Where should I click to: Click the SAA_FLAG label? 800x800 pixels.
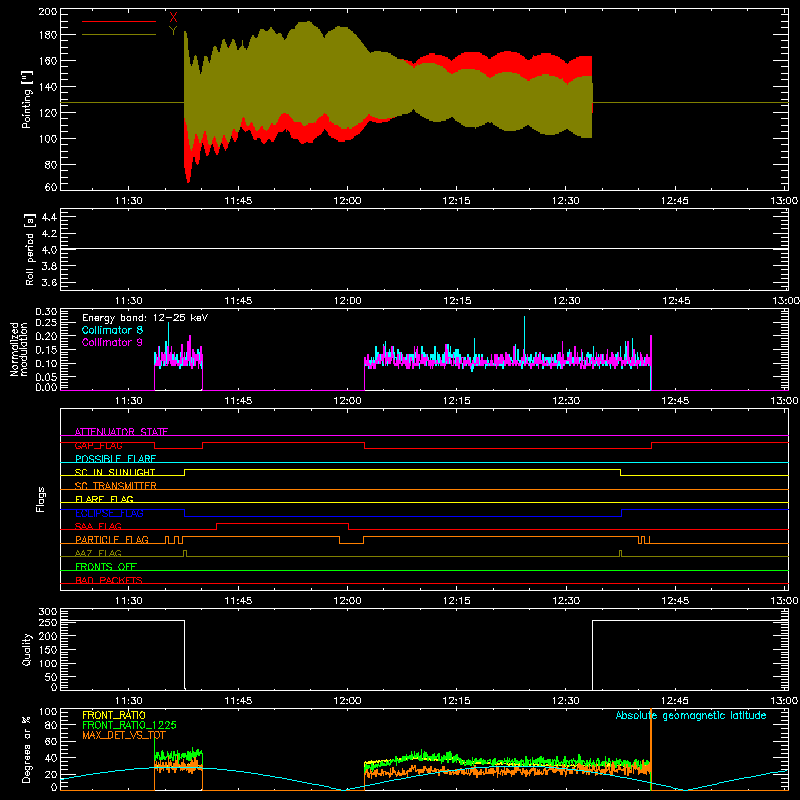pos(98,526)
